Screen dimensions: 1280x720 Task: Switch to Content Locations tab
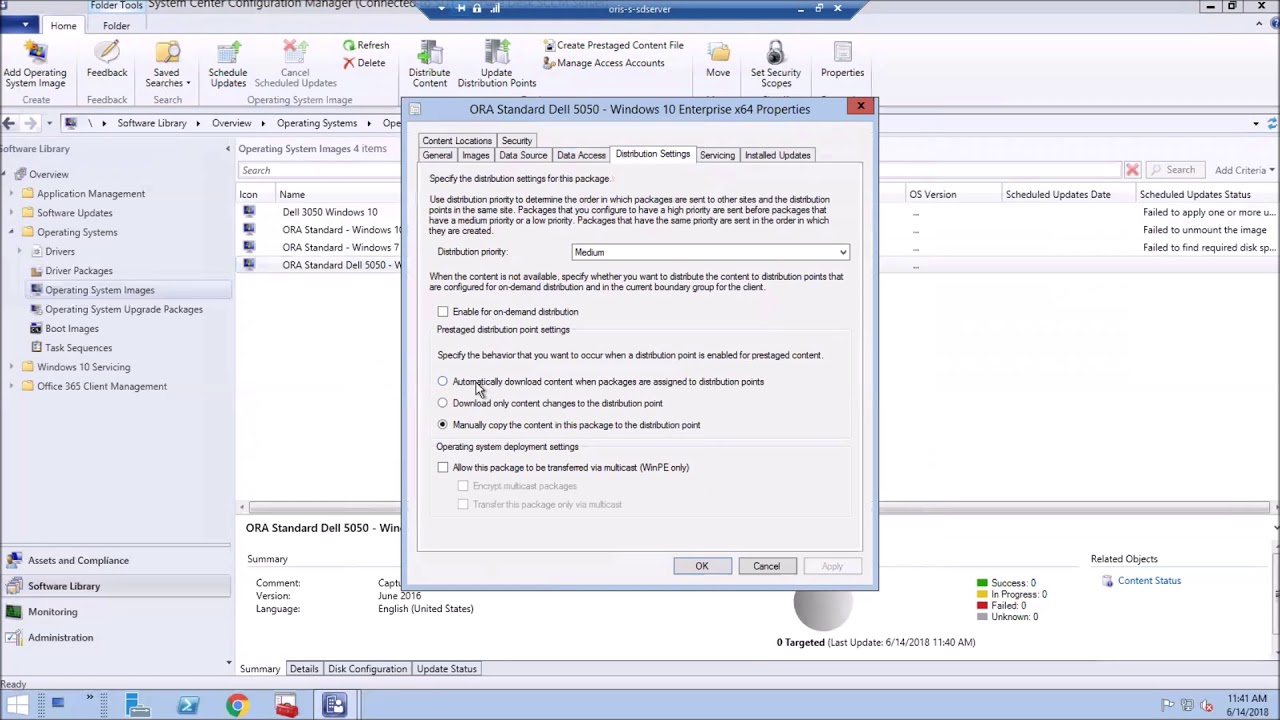[x=457, y=141]
